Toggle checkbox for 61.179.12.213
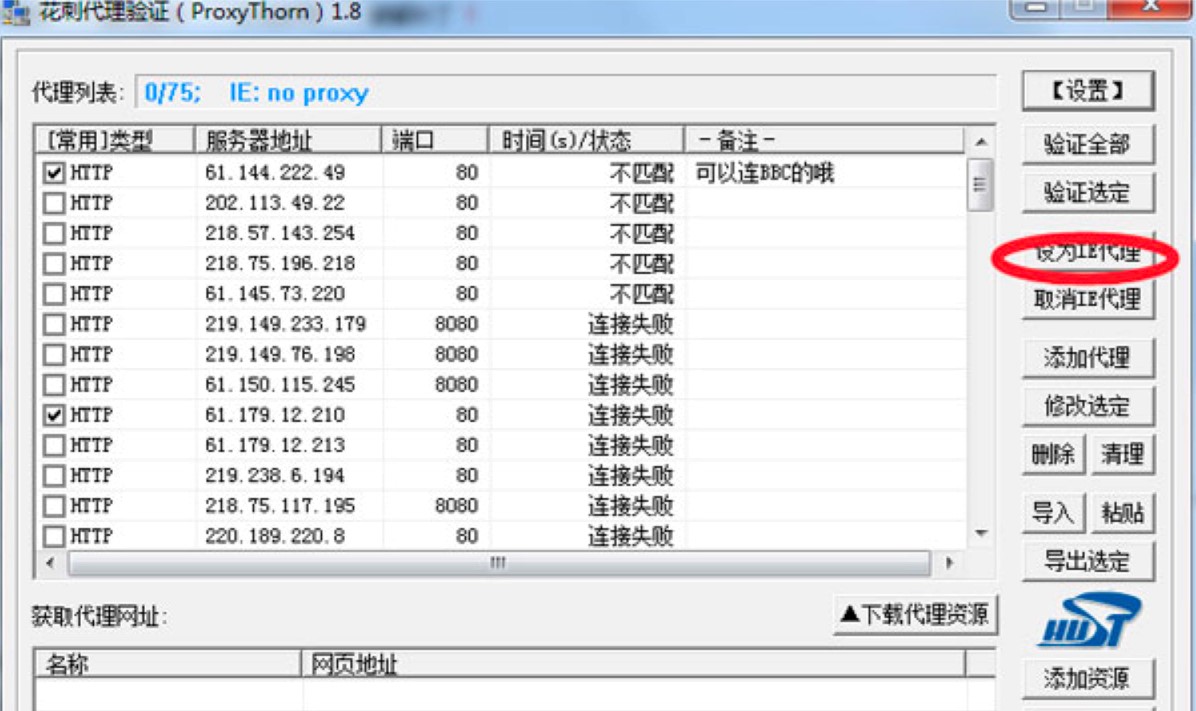 click(53, 446)
